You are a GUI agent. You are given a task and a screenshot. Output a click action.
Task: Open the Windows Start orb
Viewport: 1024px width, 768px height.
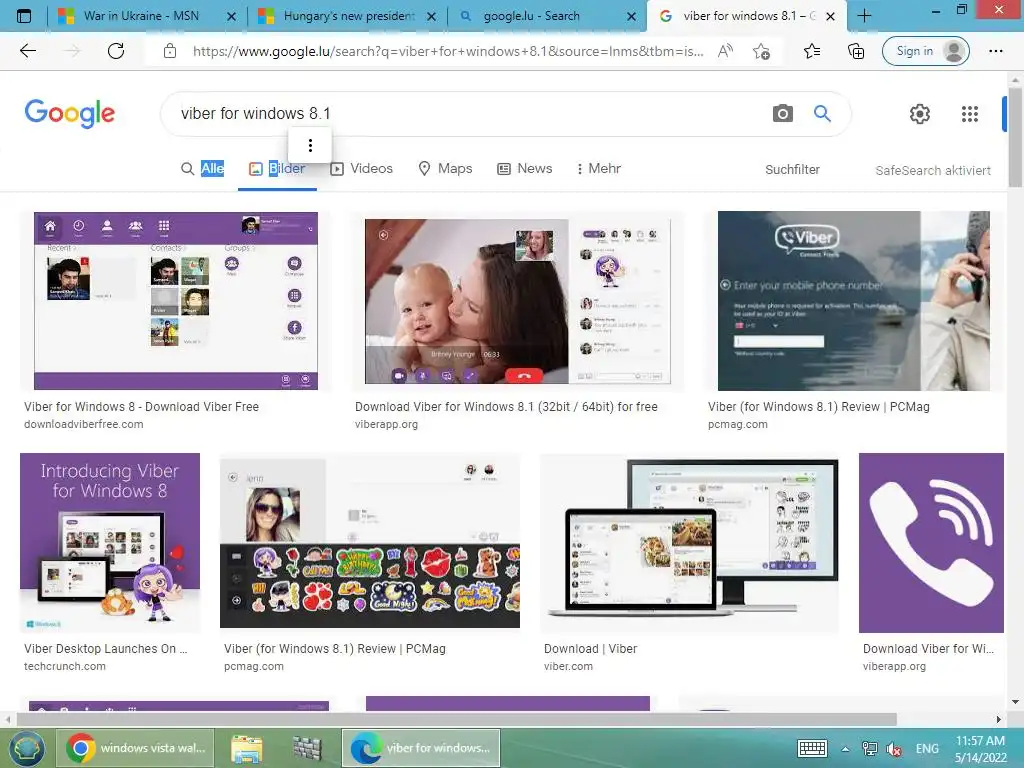(x=26, y=748)
